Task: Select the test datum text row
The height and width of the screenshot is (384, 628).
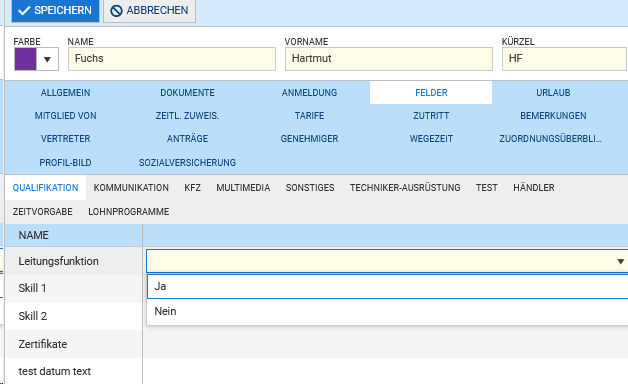Action: coord(316,371)
